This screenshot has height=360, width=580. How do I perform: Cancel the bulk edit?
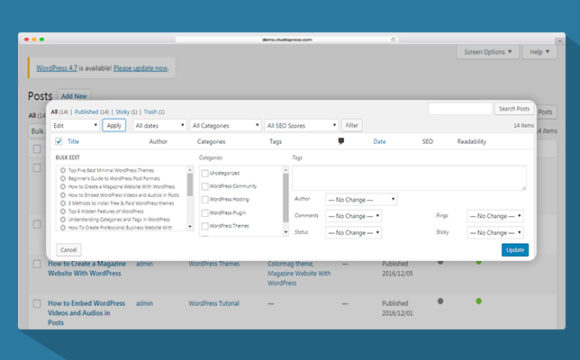click(68, 250)
